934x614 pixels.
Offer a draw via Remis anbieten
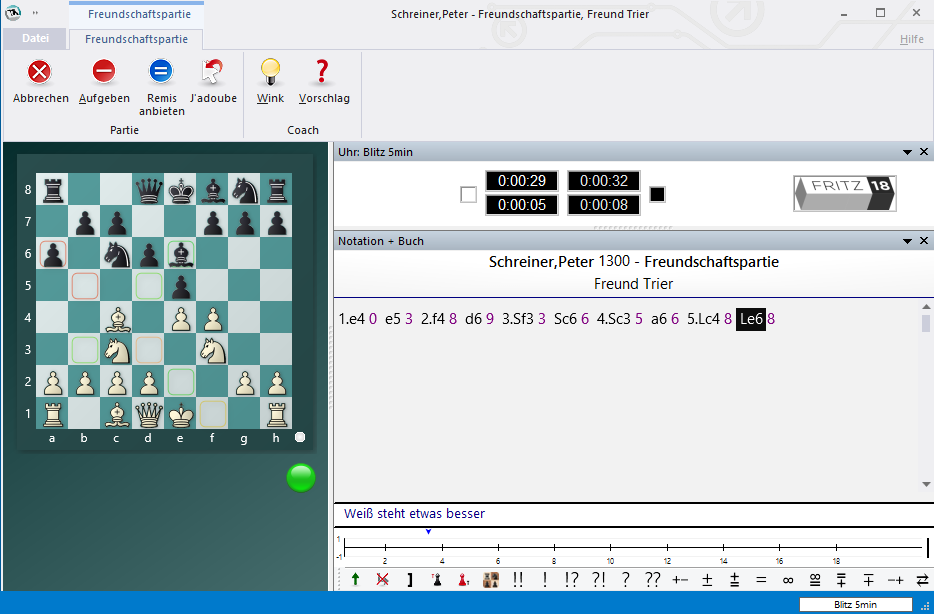pyautogui.click(x=161, y=72)
